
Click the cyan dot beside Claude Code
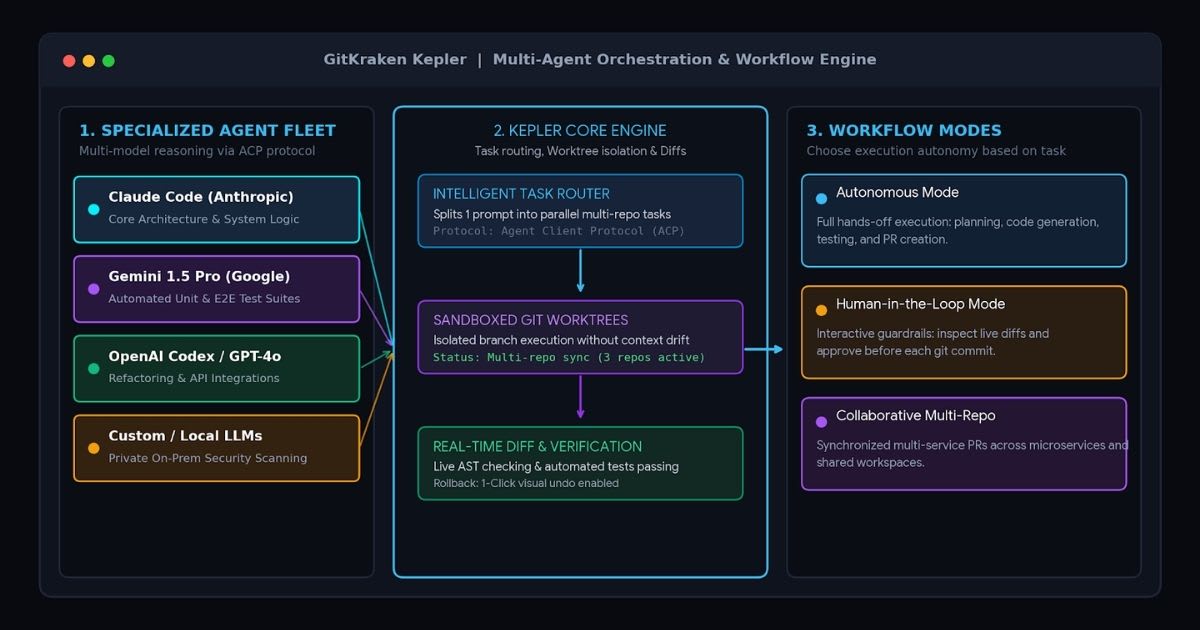coord(94,209)
